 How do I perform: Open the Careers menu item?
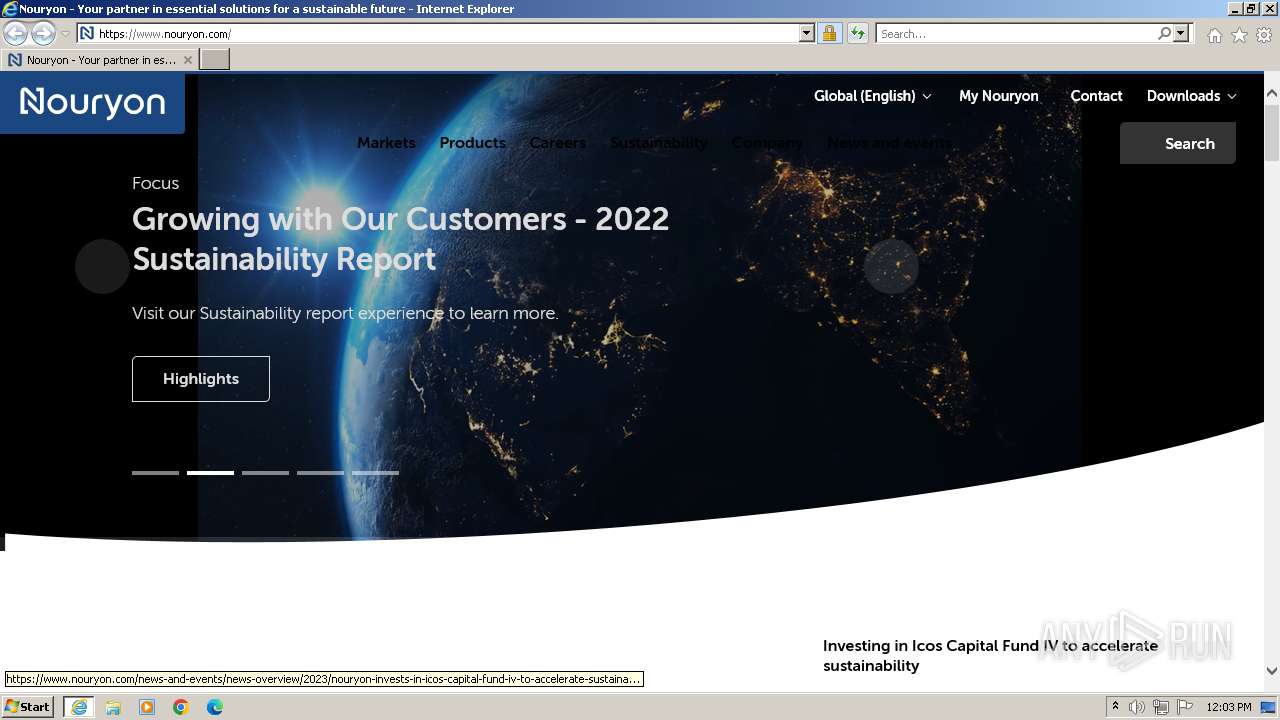(557, 143)
